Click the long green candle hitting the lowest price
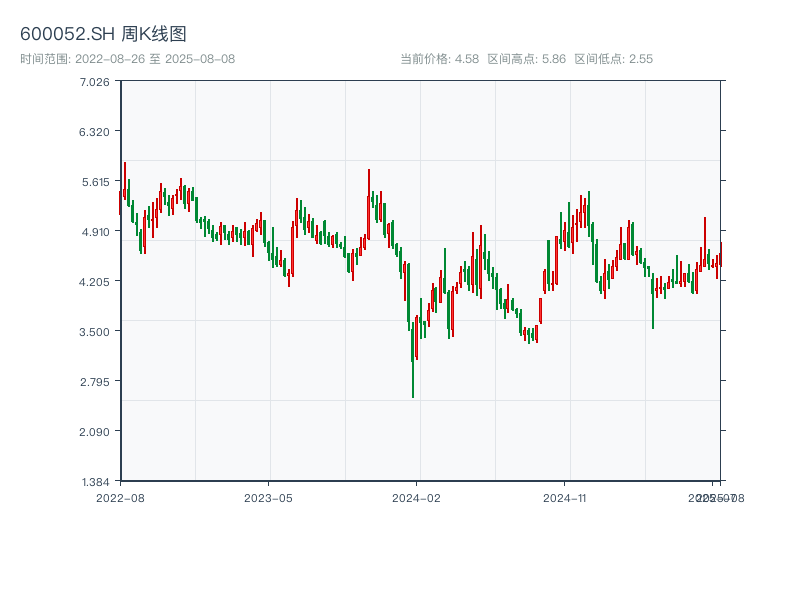 pyautogui.click(x=413, y=365)
